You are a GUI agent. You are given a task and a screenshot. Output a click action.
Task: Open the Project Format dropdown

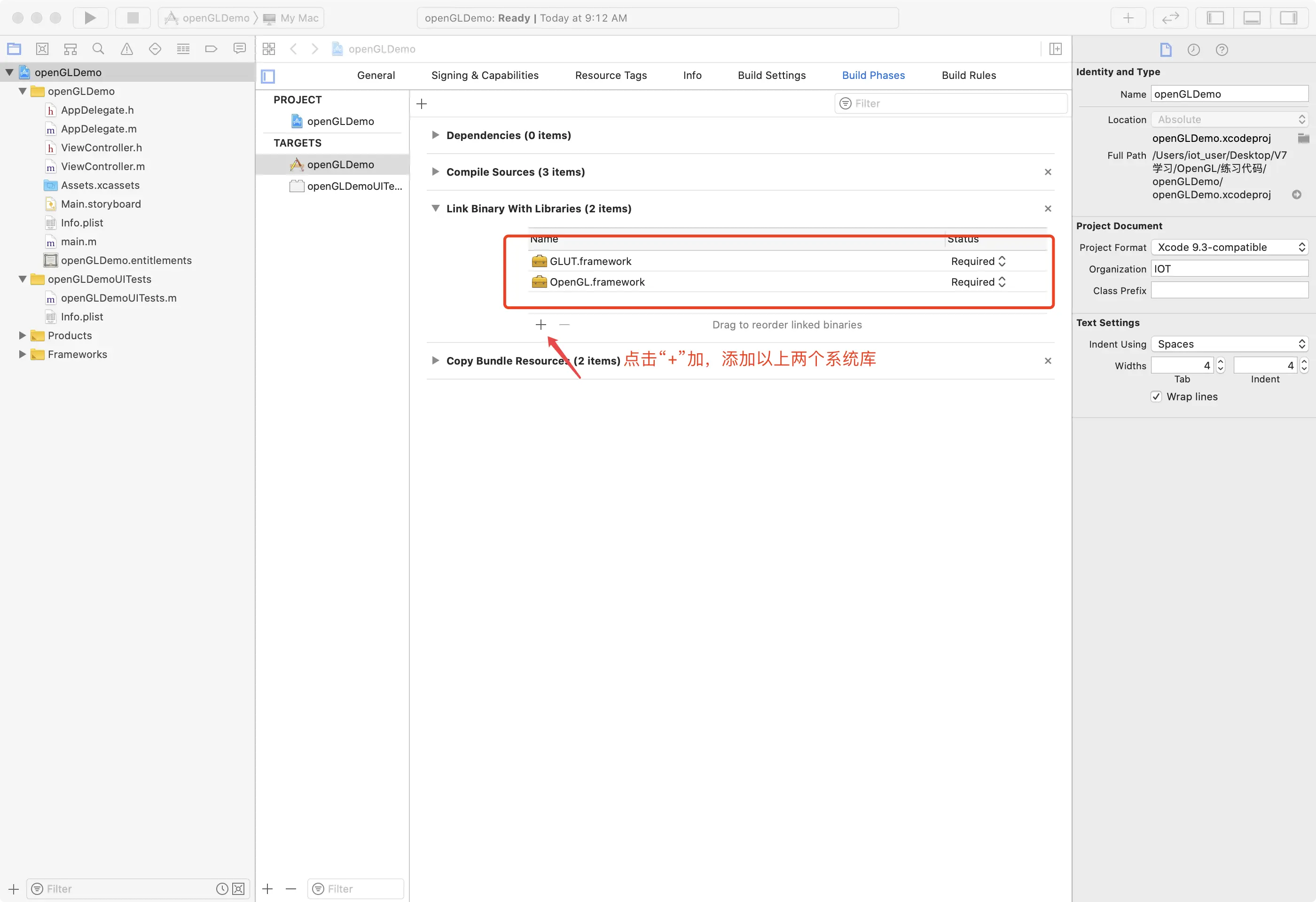[x=1230, y=247]
